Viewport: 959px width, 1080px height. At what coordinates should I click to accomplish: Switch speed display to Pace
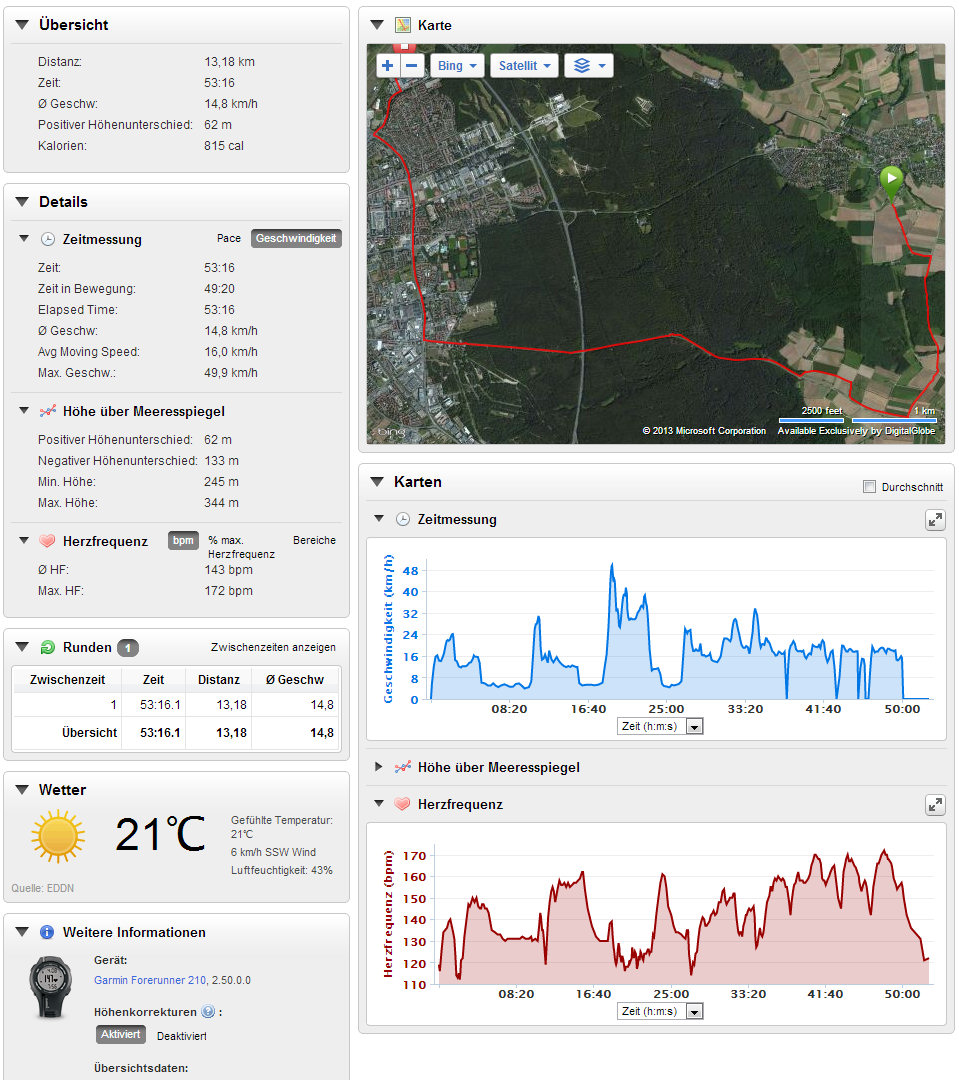(229, 239)
